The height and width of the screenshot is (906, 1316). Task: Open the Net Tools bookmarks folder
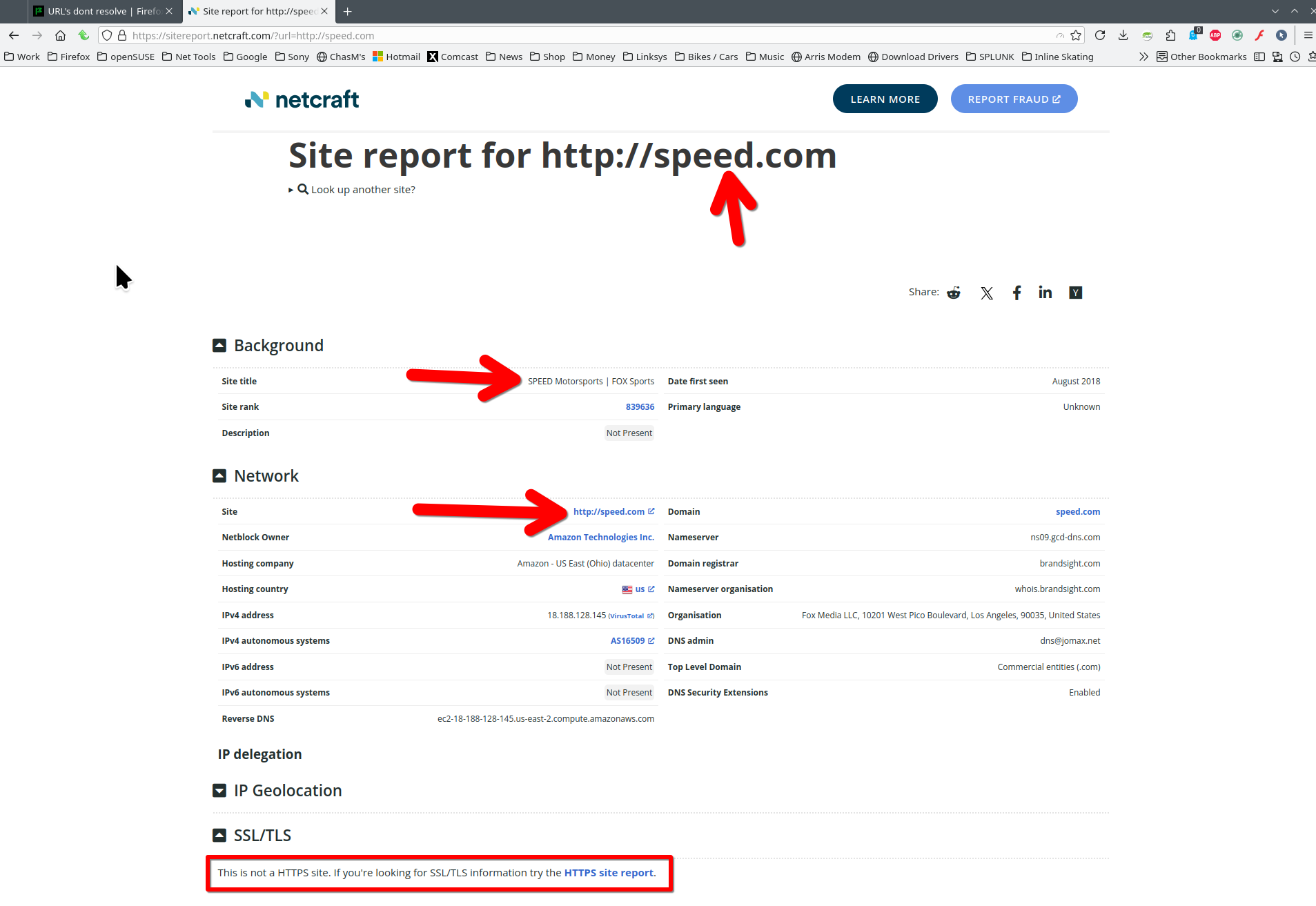point(188,57)
